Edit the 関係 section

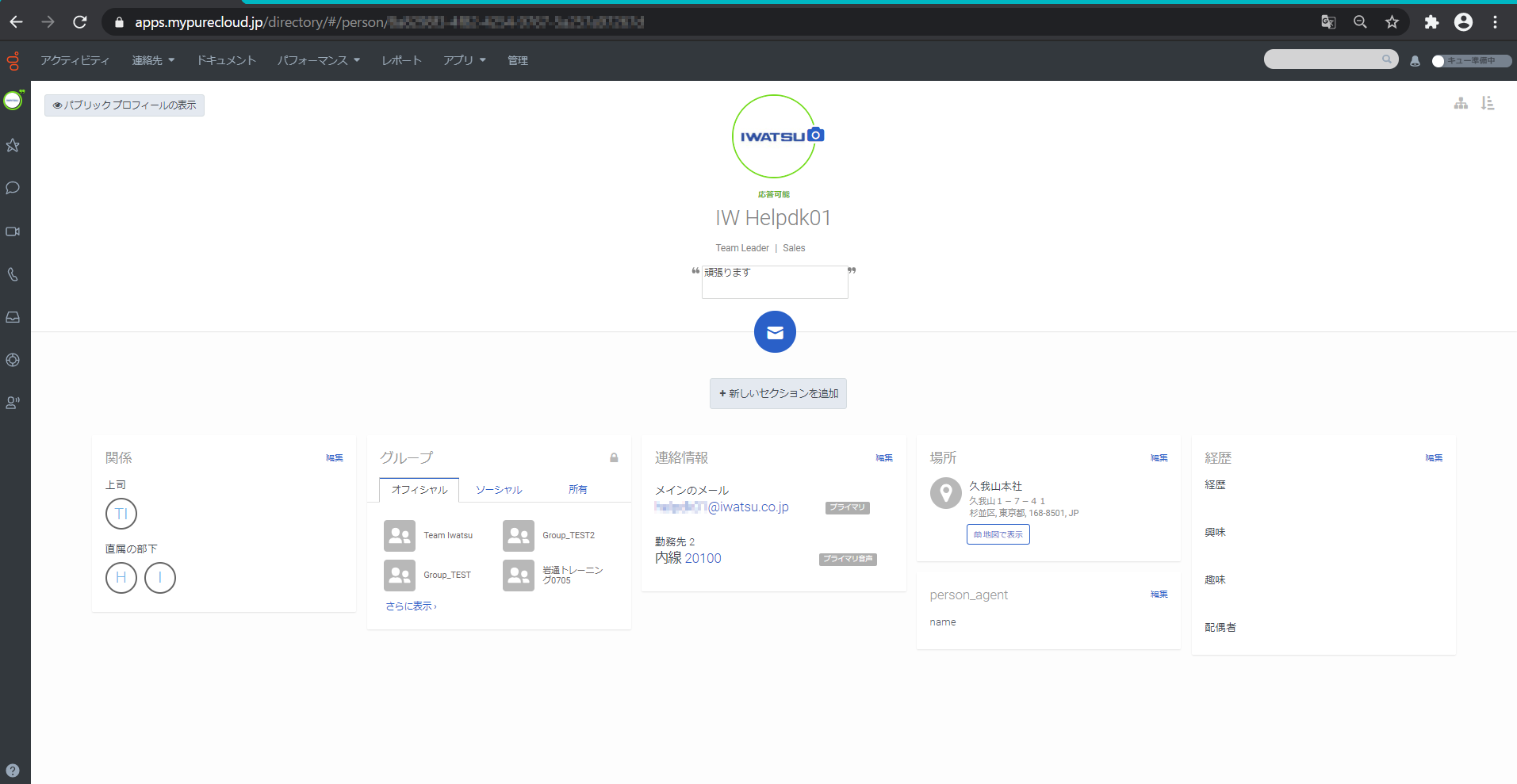click(x=335, y=458)
